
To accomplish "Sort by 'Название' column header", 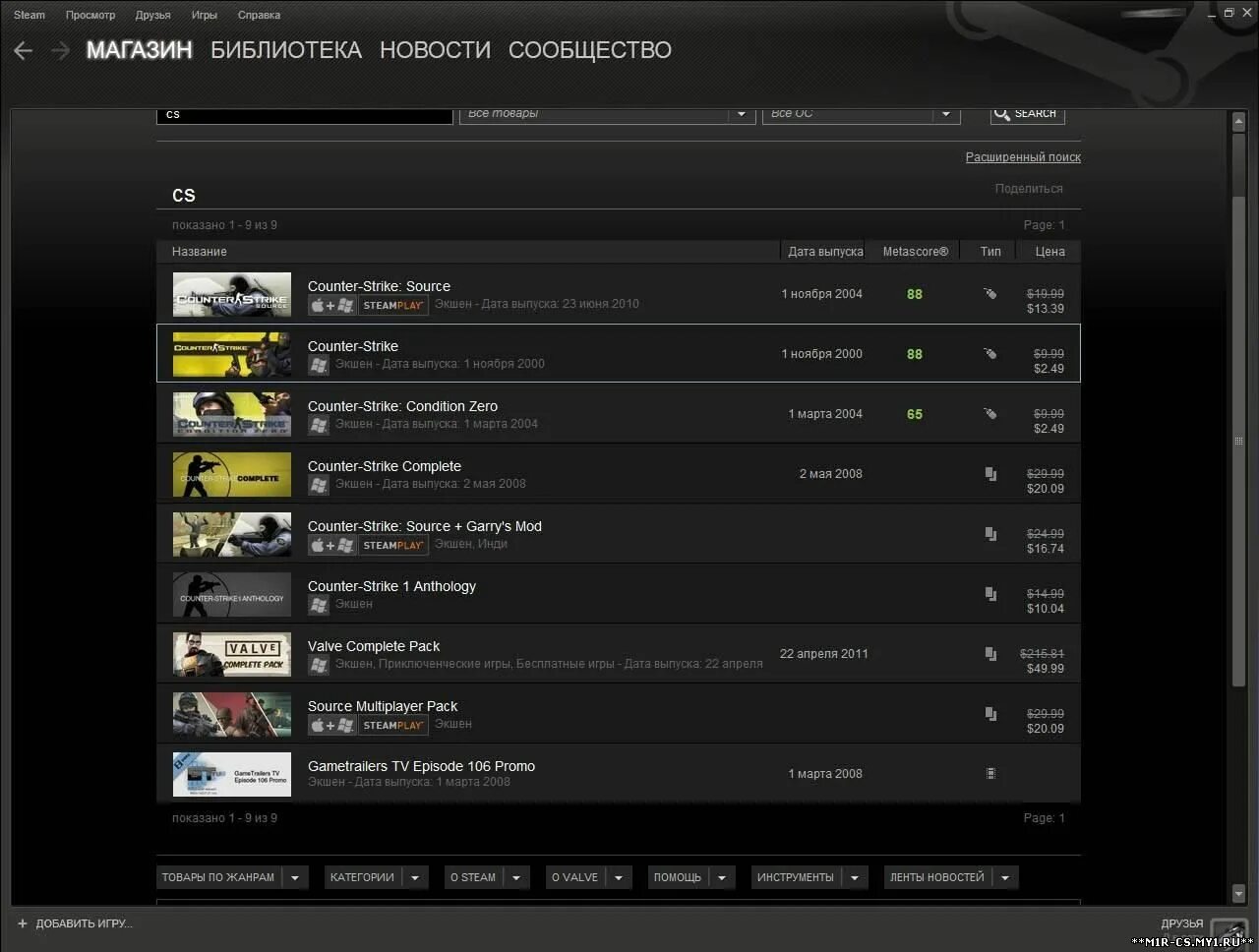I will click(200, 252).
